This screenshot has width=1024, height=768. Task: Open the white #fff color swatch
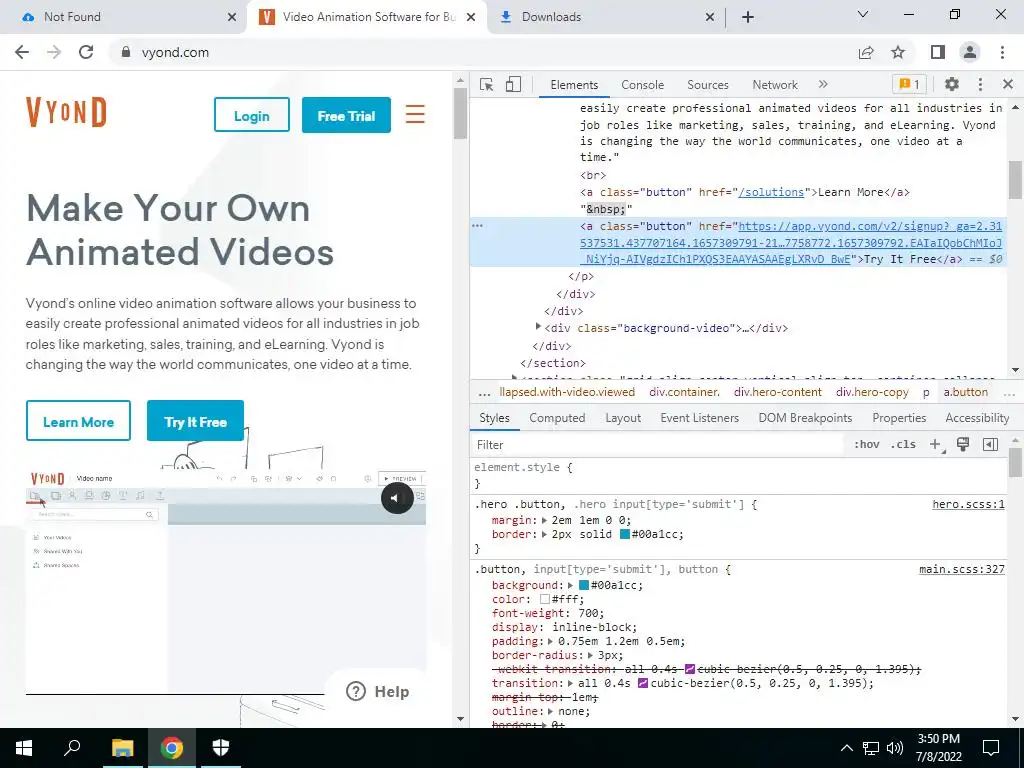[545, 599]
